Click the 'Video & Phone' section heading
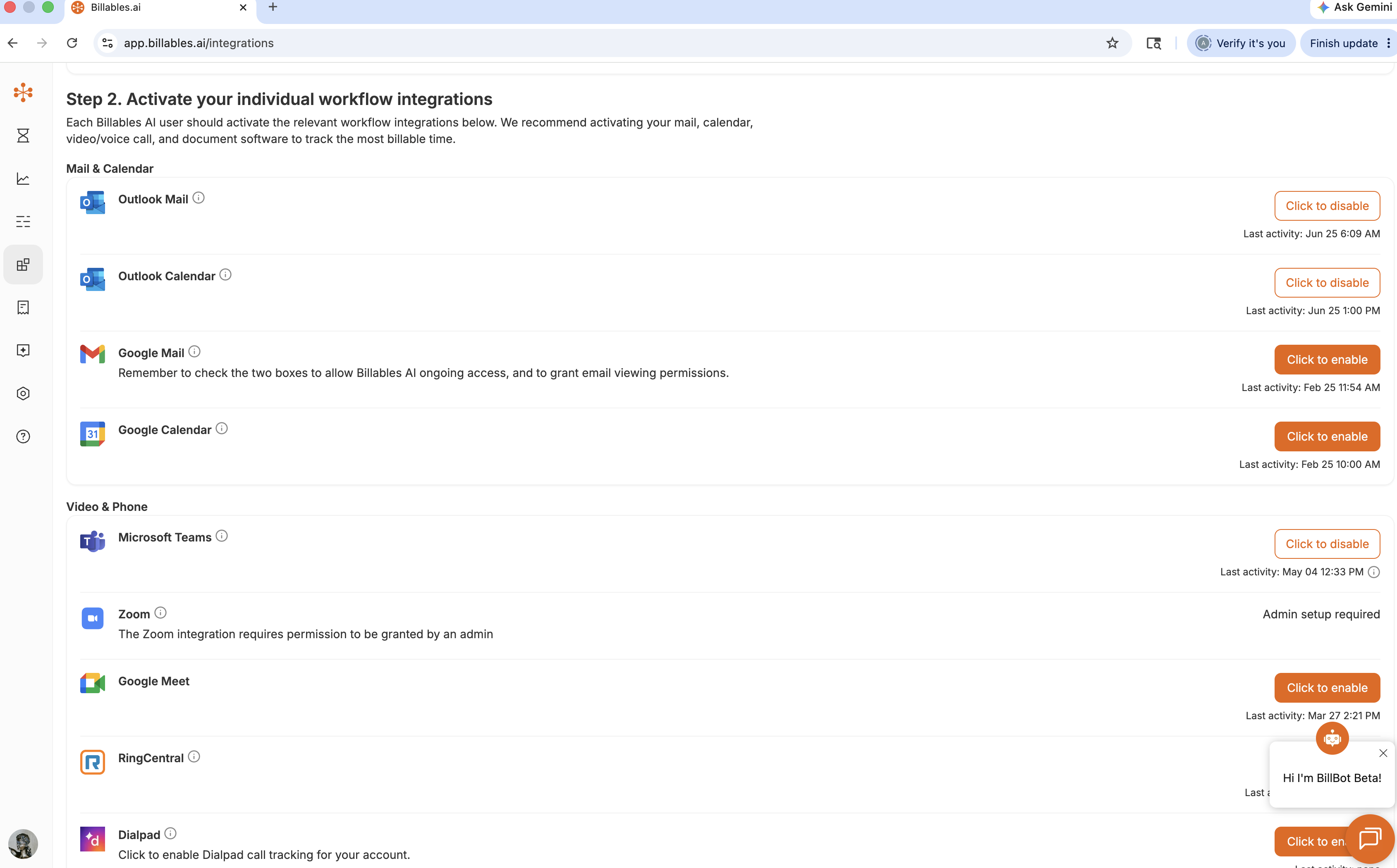This screenshot has height=868, width=1397. click(107, 507)
